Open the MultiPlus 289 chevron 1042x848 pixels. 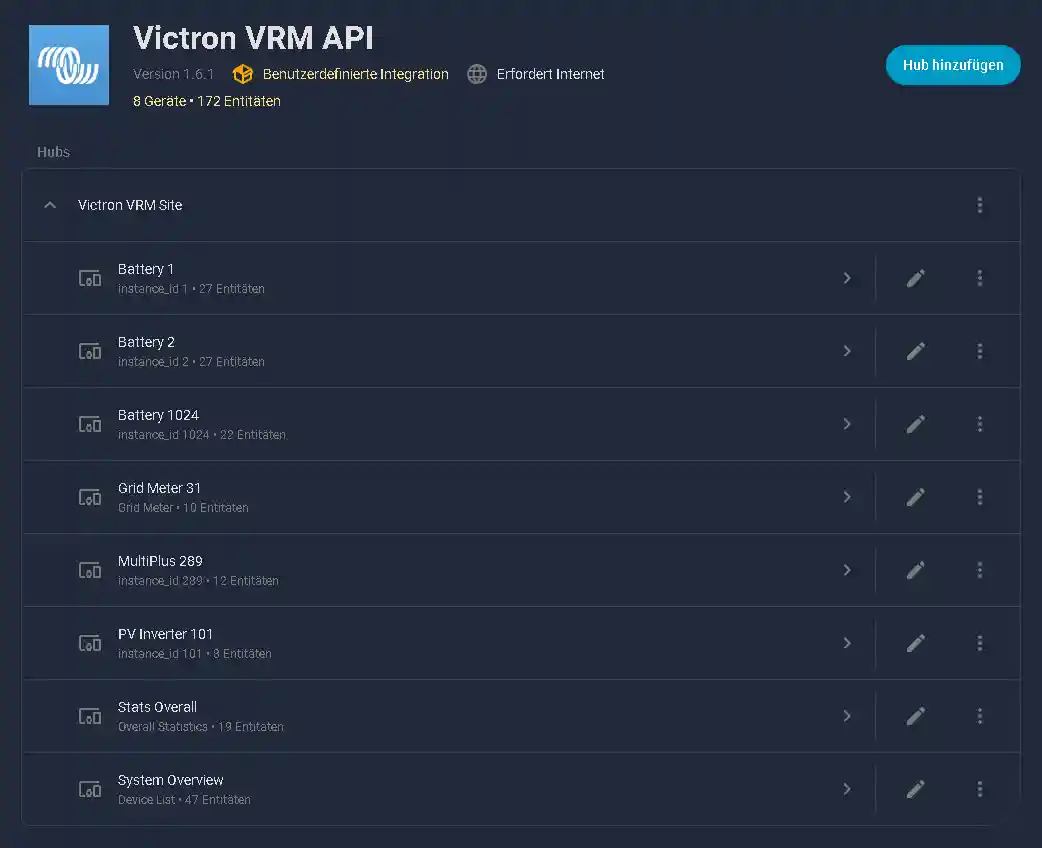click(x=847, y=571)
